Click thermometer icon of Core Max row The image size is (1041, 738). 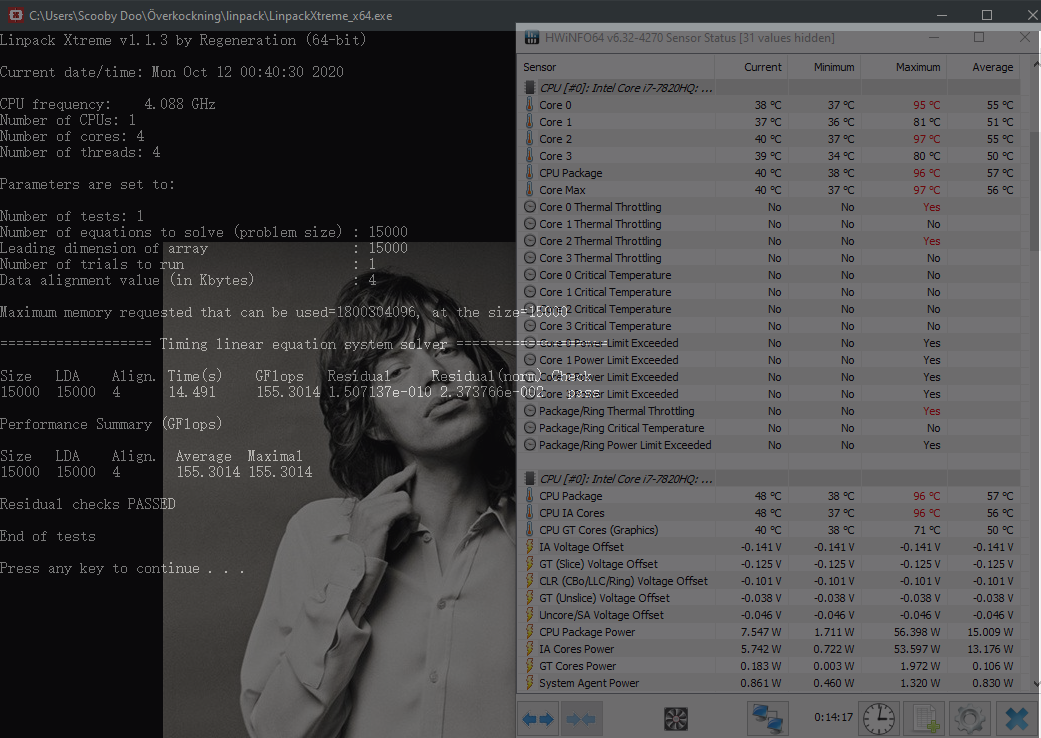(x=530, y=190)
